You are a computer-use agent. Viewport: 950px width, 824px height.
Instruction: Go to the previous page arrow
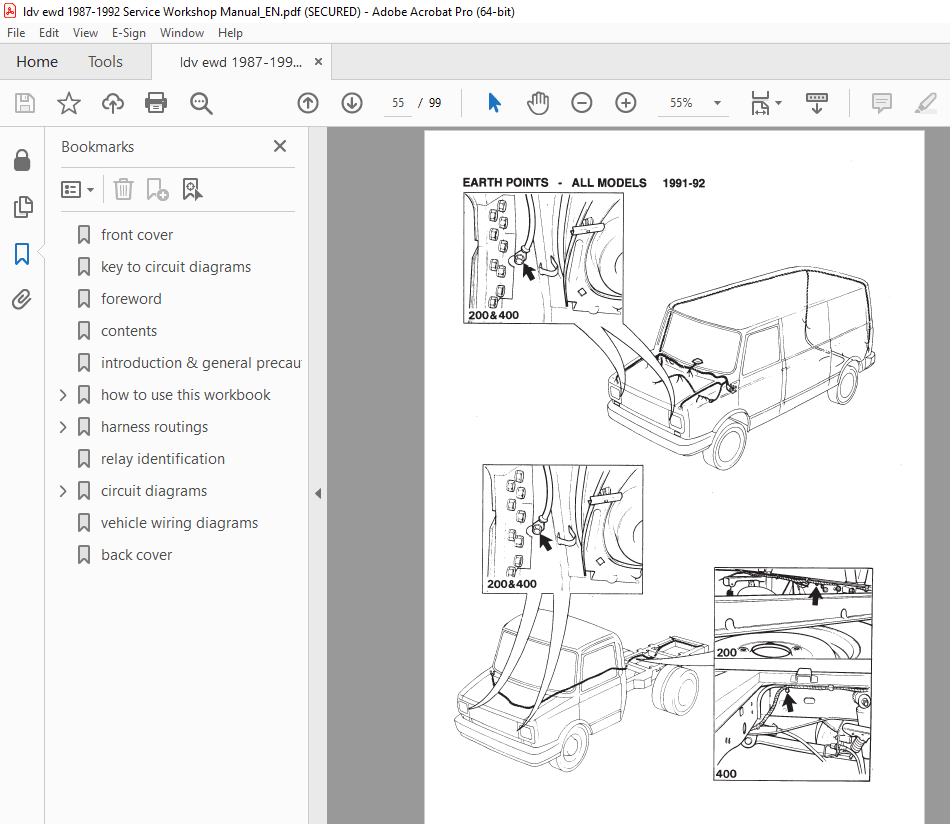(x=308, y=103)
